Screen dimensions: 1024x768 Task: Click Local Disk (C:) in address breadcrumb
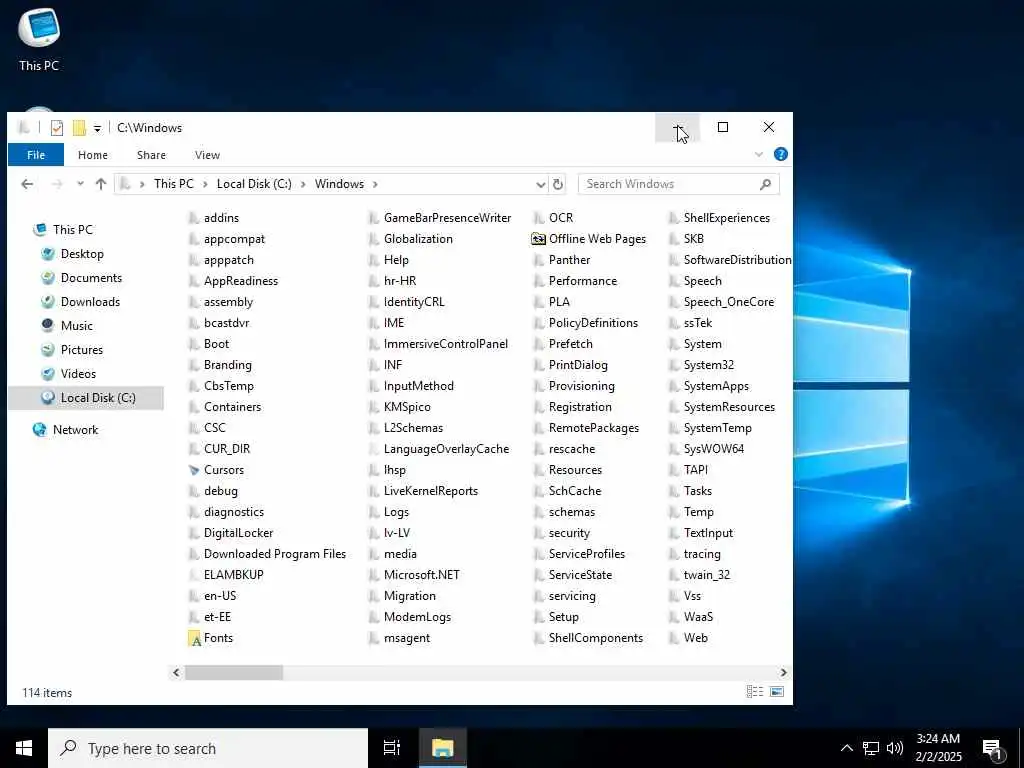tap(254, 184)
